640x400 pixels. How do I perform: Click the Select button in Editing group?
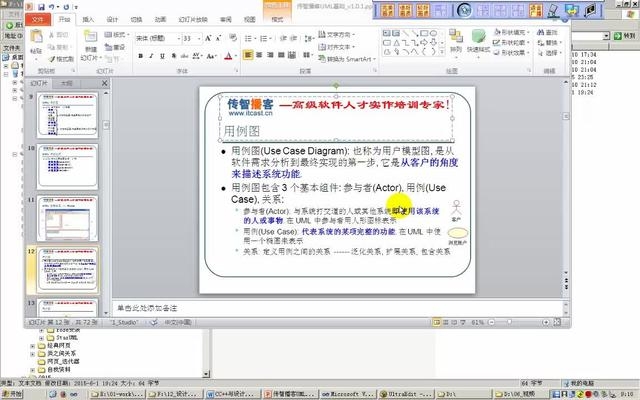[x=549, y=53]
